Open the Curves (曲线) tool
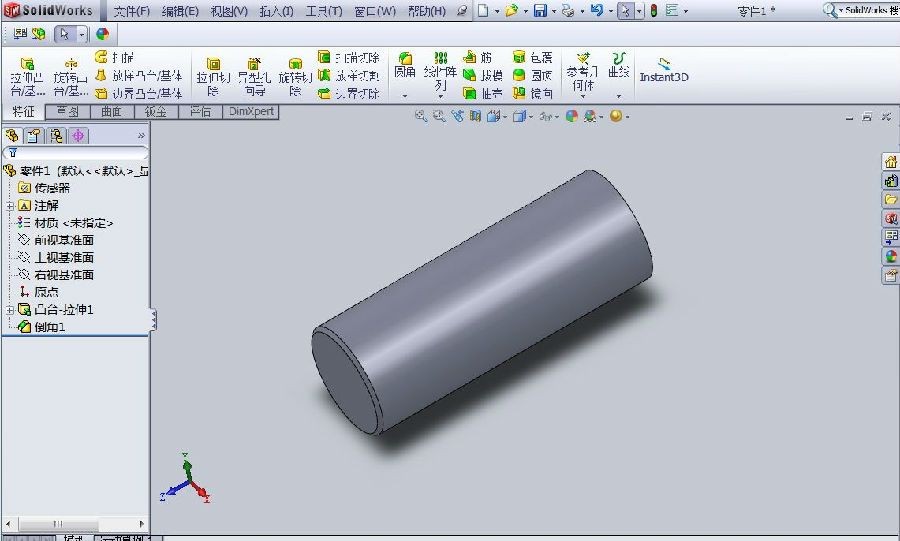 (x=619, y=64)
